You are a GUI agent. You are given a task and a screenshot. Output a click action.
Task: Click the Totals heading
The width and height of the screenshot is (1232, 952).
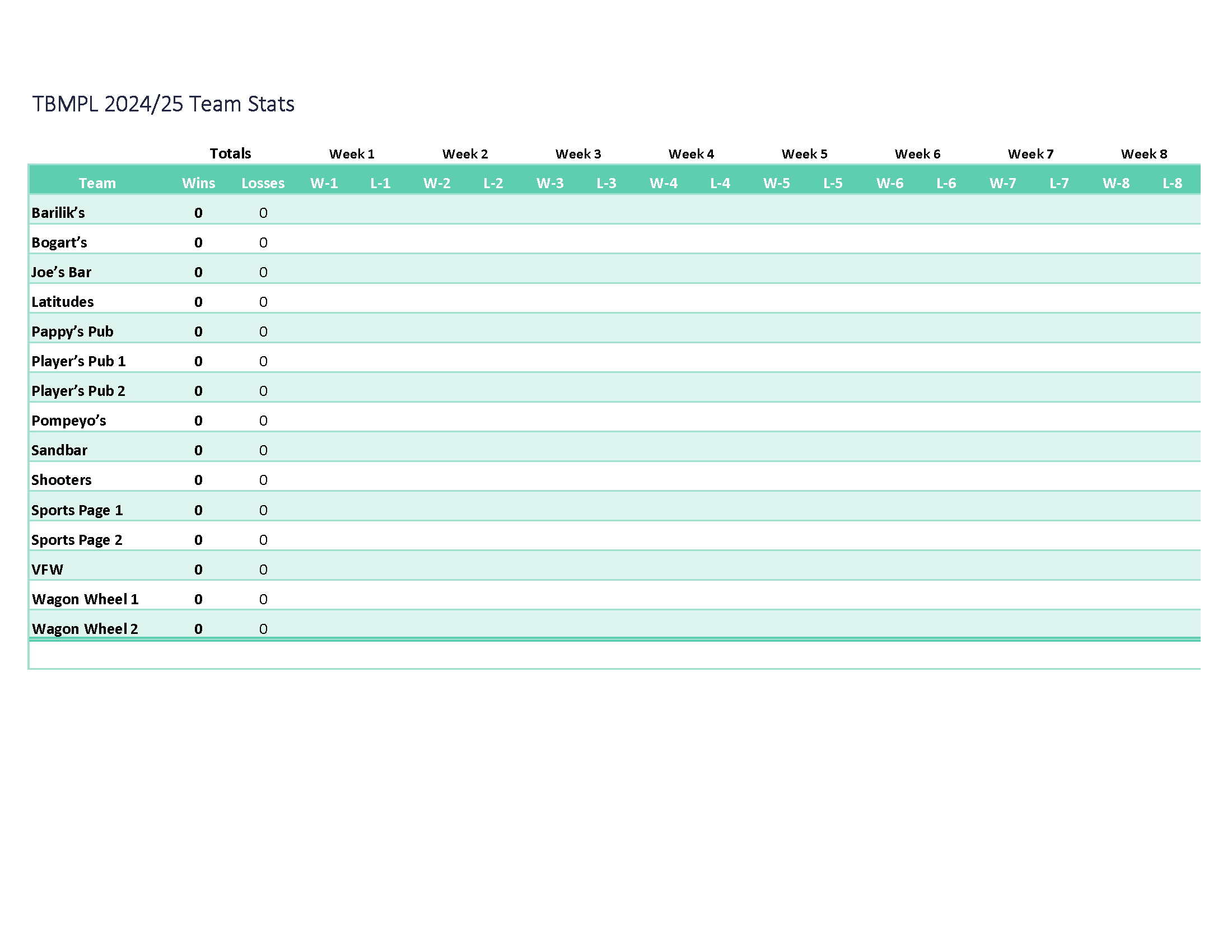click(x=230, y=153)
